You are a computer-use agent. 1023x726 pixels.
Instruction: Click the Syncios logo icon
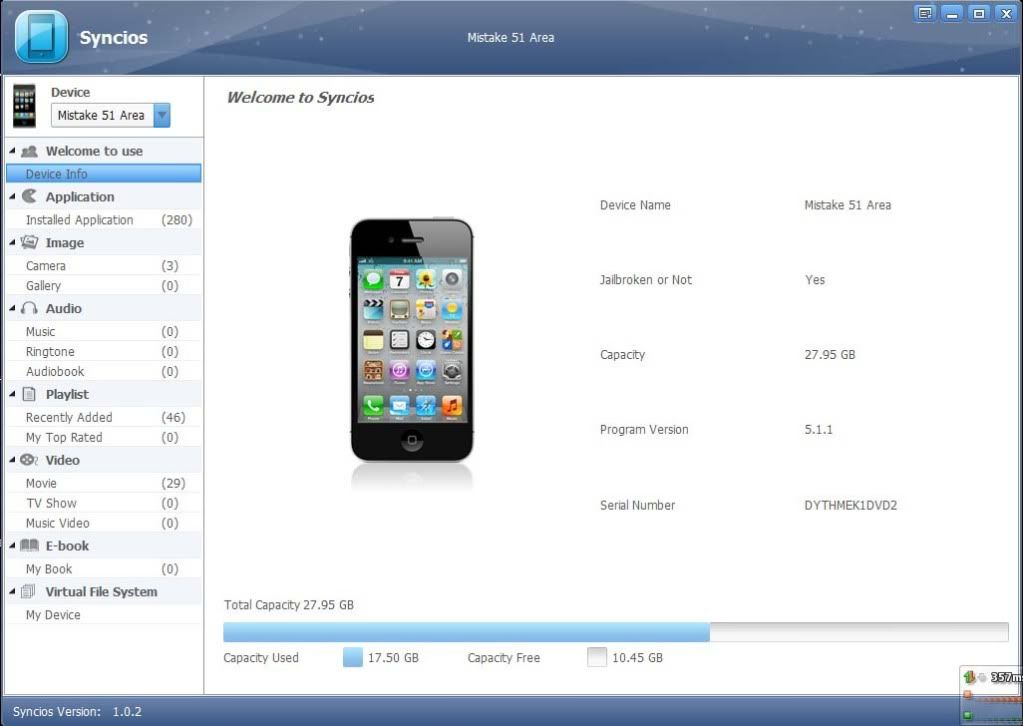tap(41, 37)
